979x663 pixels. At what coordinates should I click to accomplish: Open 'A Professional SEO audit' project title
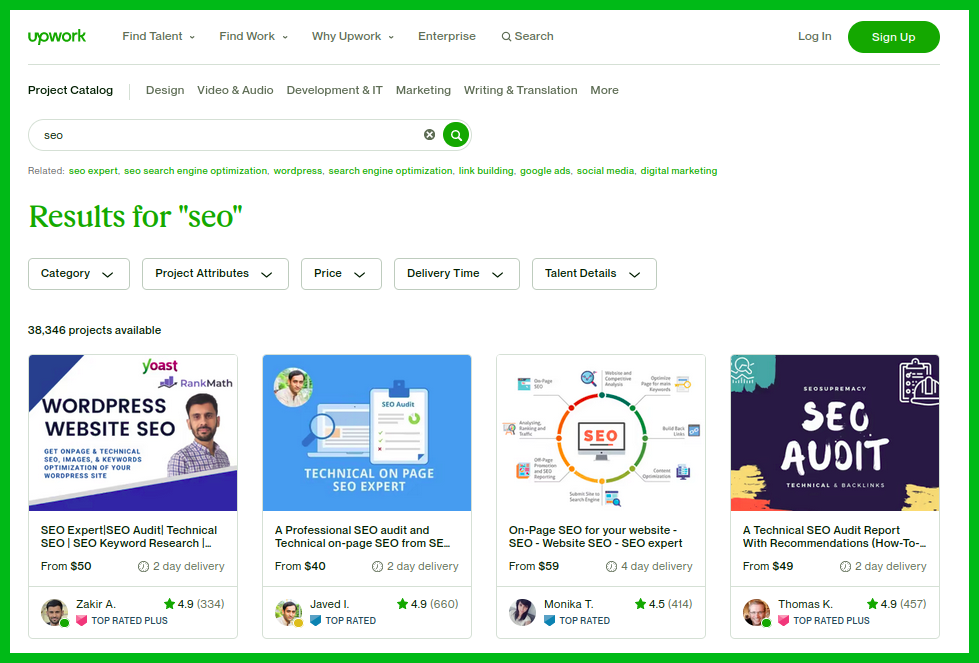point(362,537)
